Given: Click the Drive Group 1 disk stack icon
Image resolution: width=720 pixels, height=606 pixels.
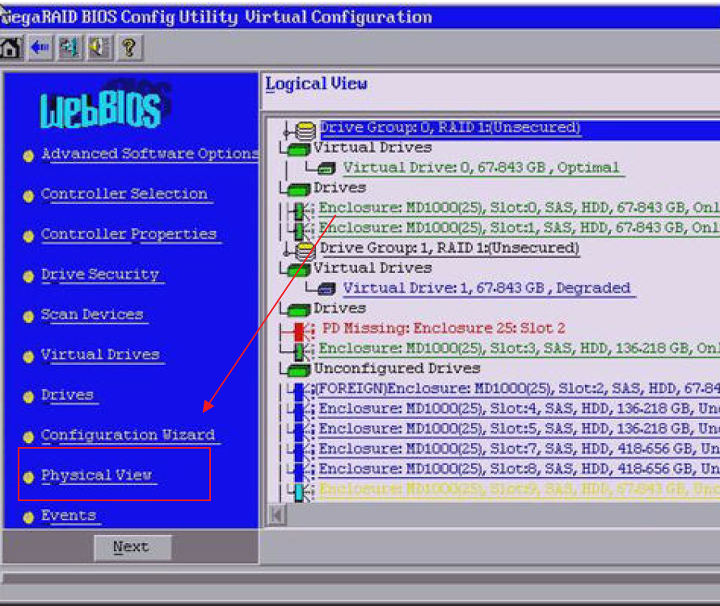Looking at the screenshot, I should (x=305, y=250).
